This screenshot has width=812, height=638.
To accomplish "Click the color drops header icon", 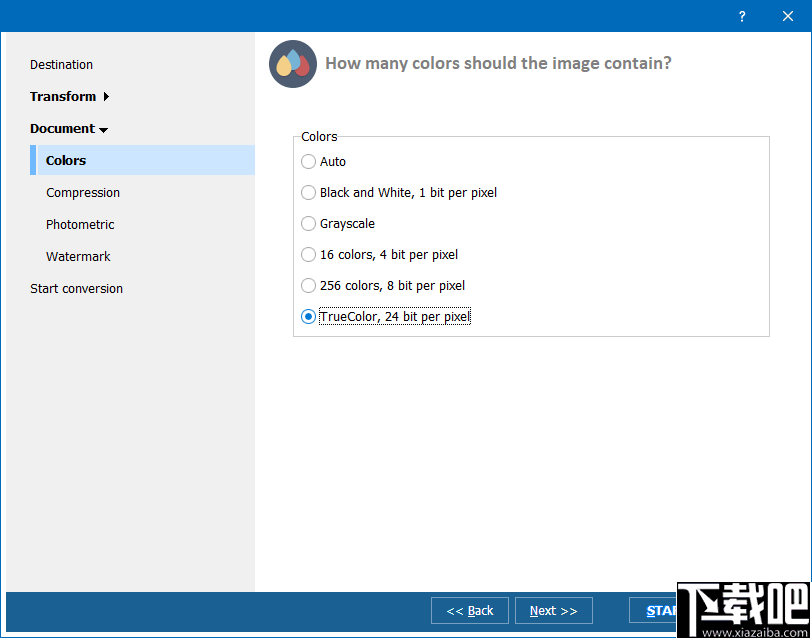I will [293, 64].
